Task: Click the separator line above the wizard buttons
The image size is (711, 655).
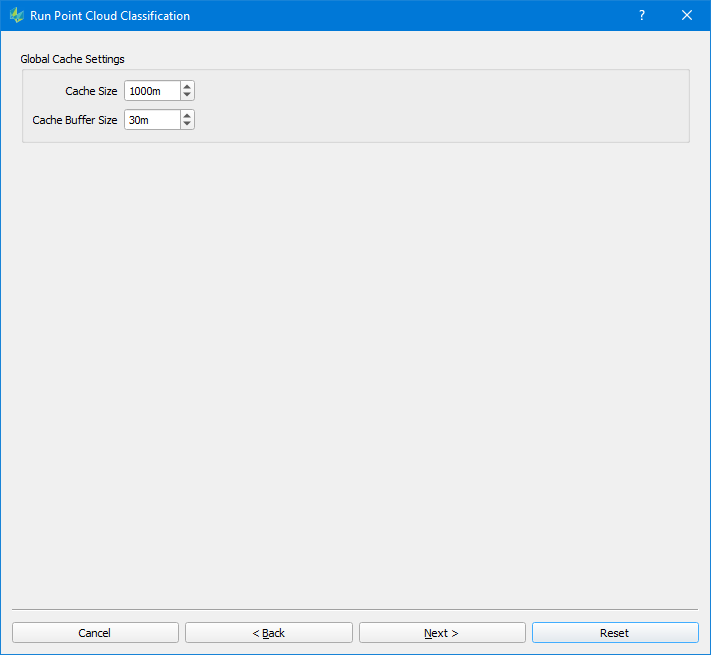Action: tap(355, 609)
